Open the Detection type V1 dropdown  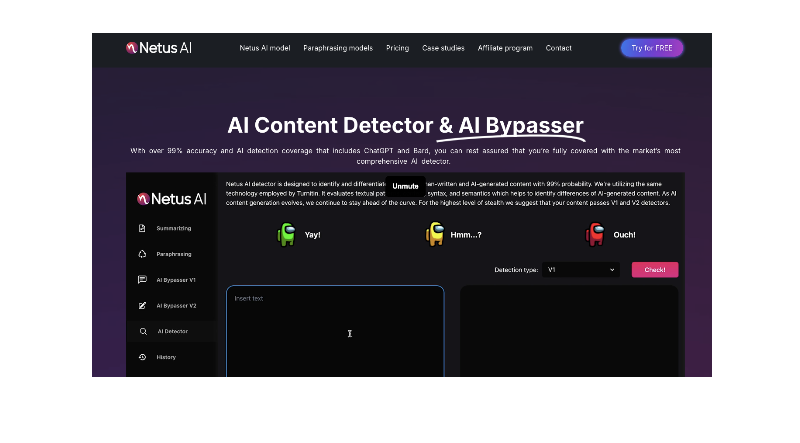coord(581,269)
